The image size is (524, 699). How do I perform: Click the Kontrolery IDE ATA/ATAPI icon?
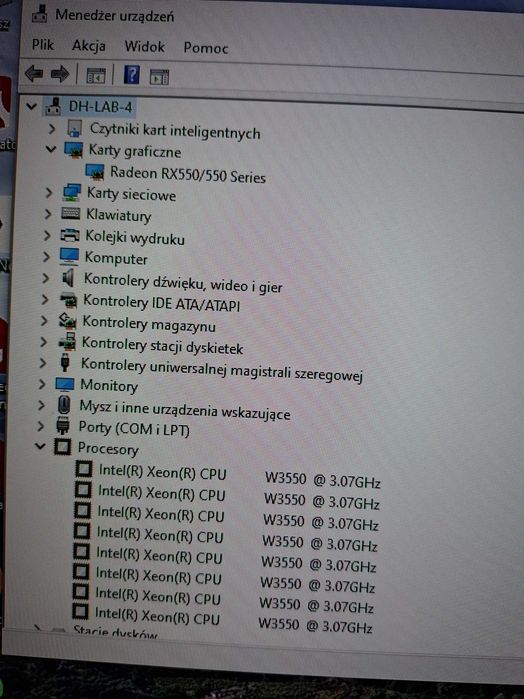(x=68, y=300)
